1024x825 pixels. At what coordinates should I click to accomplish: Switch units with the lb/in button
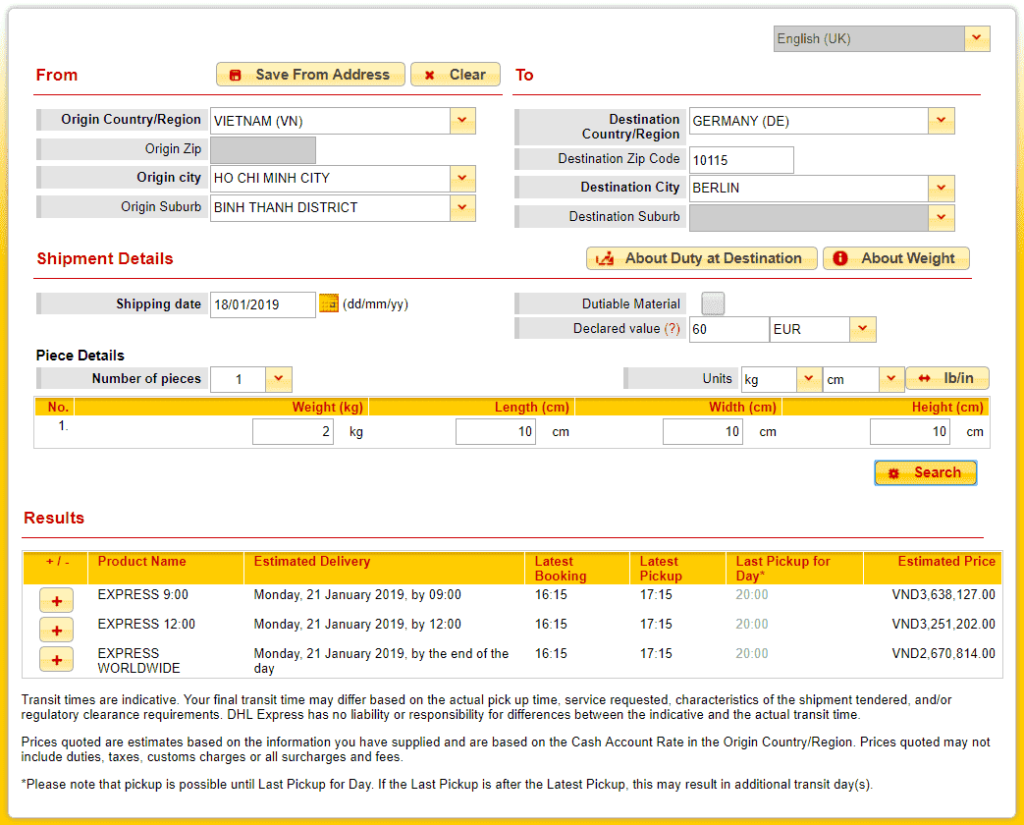tap(948, 378)
